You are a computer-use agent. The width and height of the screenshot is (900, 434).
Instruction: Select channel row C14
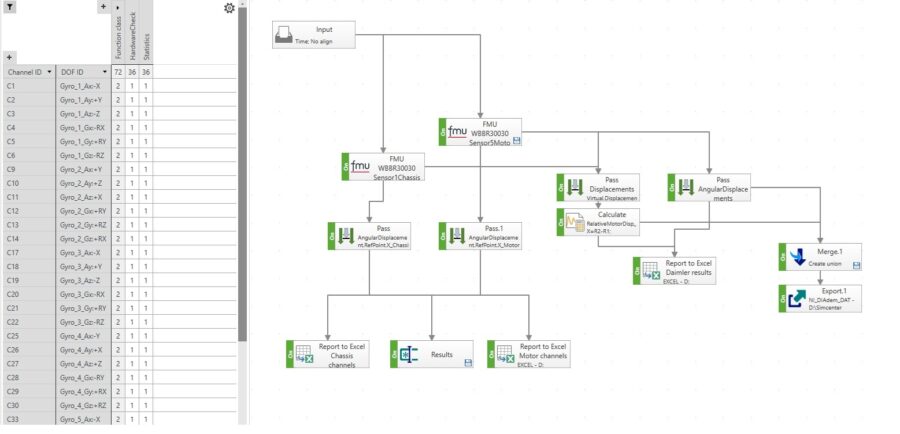coord(29,239)
